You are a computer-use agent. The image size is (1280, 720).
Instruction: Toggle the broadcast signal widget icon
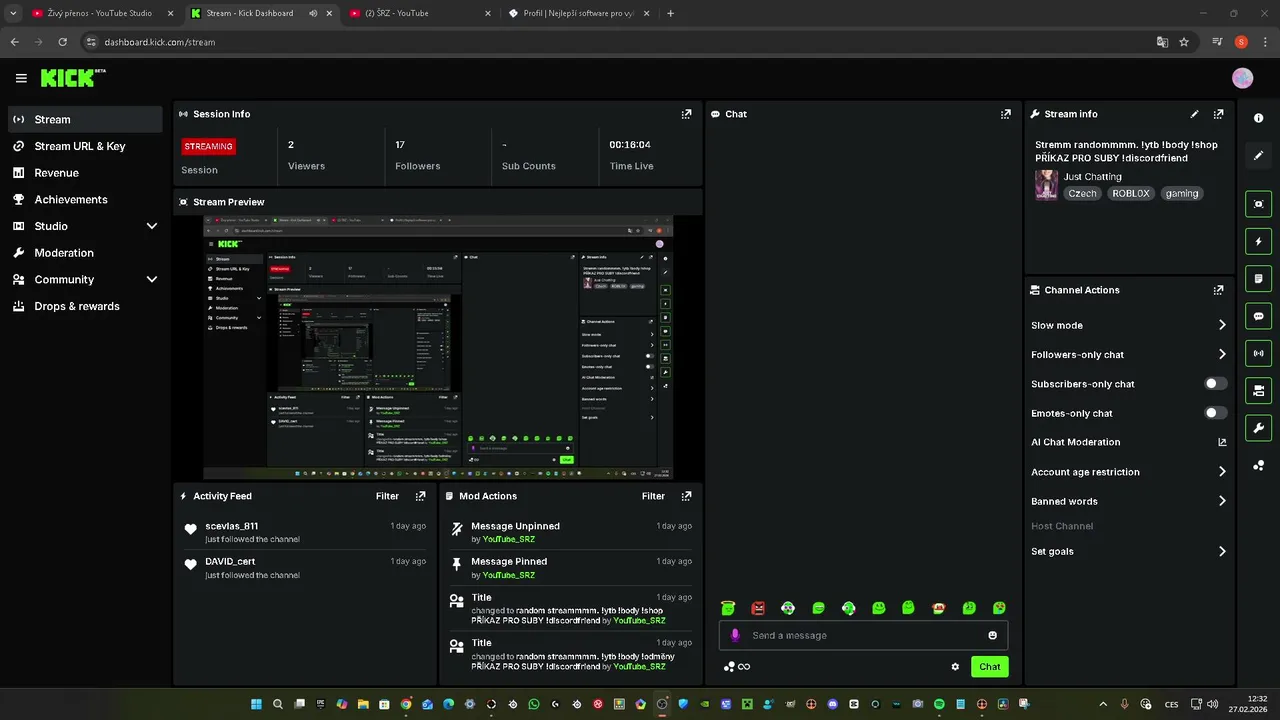tap(1258, 353)
